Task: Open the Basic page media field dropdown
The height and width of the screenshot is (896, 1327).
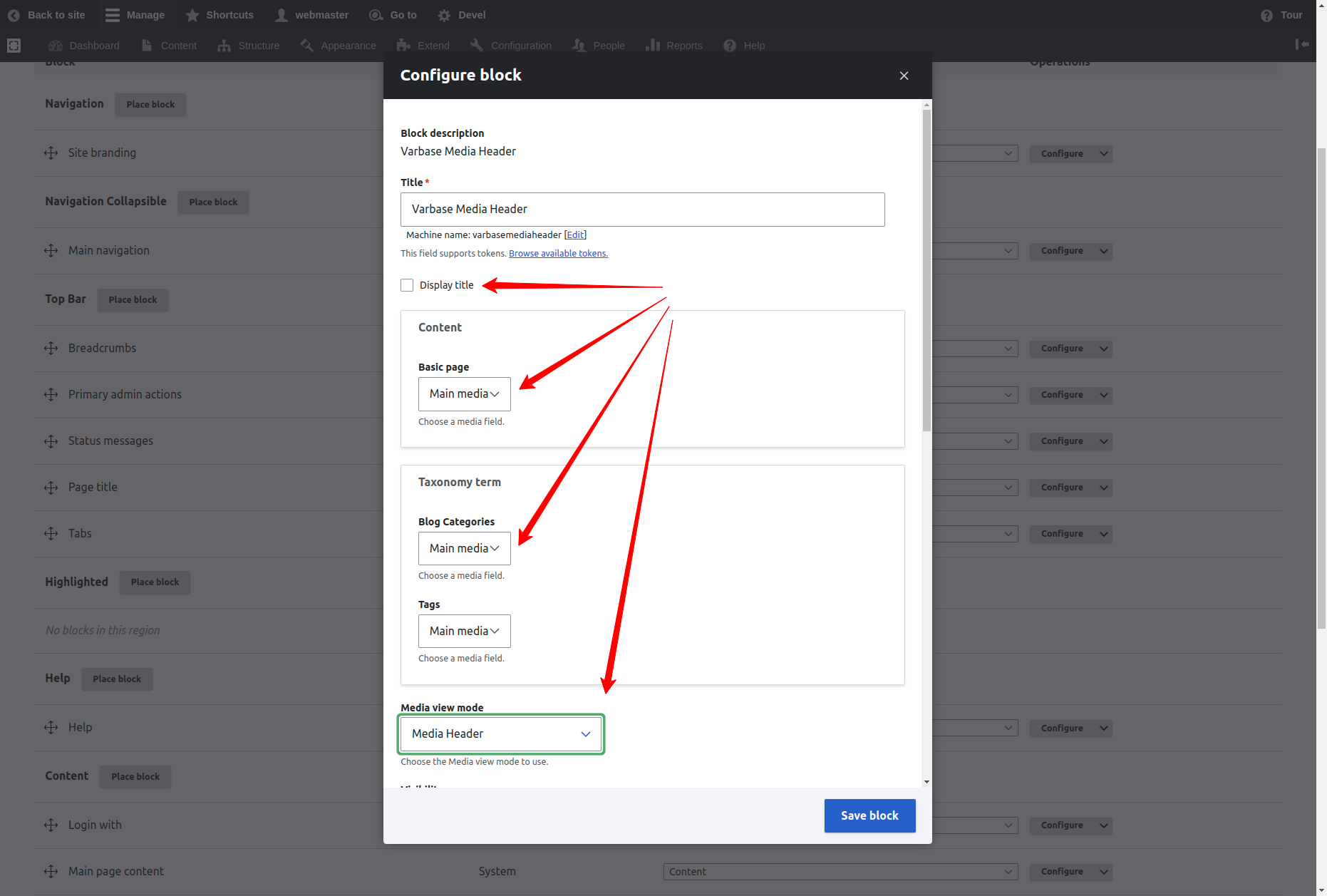Action: tap(464, 394)
